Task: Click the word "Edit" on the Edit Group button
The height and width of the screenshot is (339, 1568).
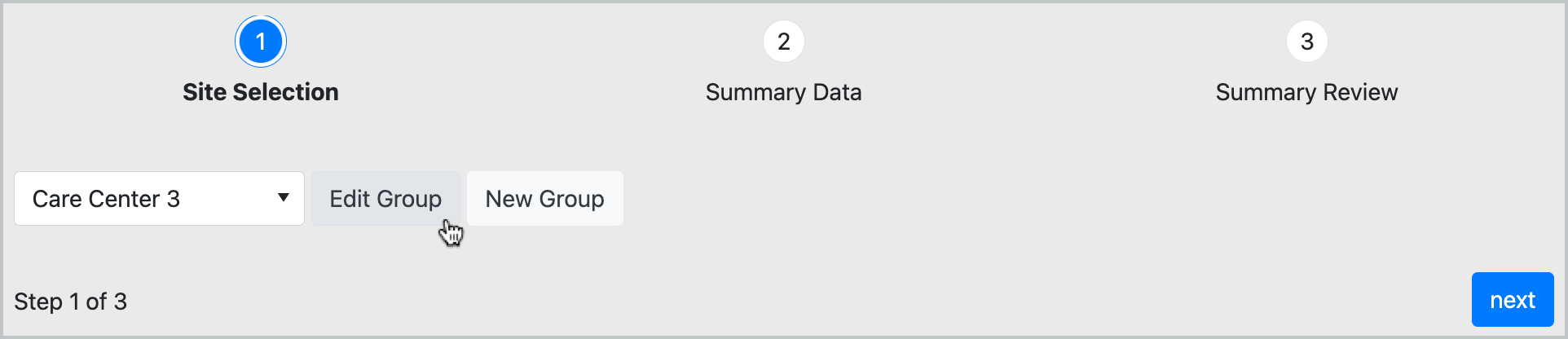Action: pyautogui.click(x=350, y=199)
